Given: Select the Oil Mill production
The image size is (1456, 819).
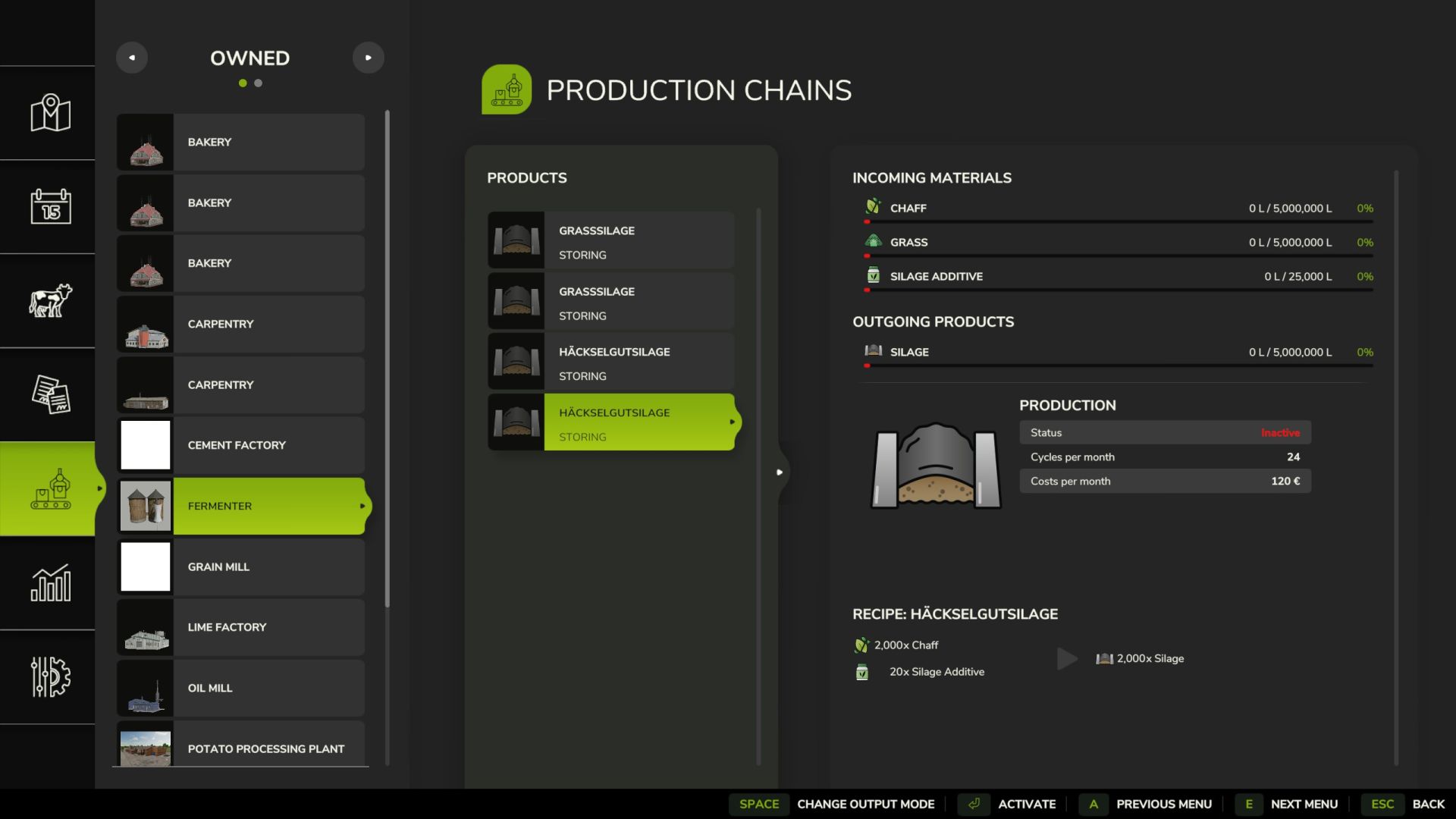Looking at the screenshot, I should (240, 688).
